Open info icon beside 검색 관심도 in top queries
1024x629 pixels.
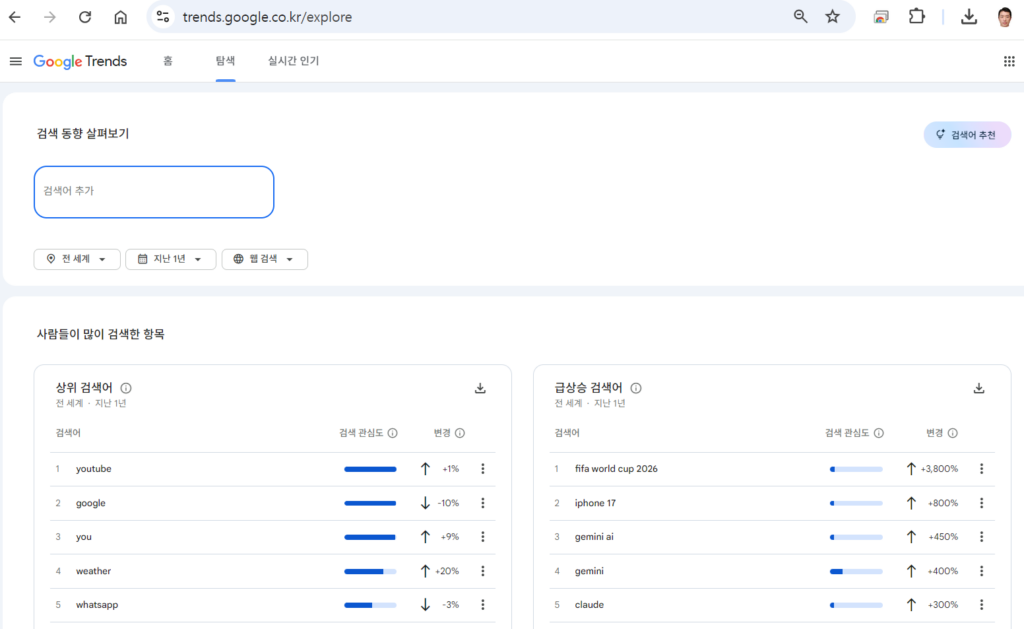pyautogui.click(x=392, y=433)
